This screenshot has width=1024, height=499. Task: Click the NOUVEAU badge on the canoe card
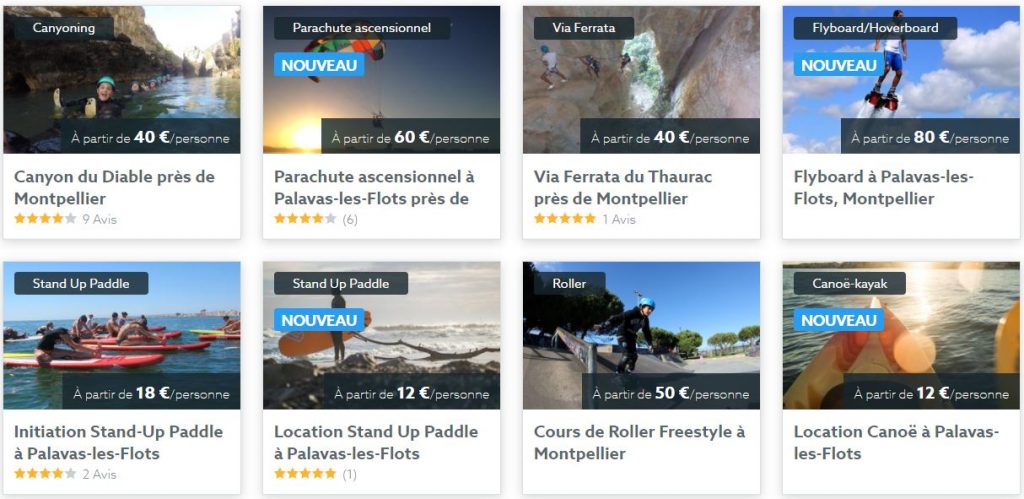[x=839, y=320]
